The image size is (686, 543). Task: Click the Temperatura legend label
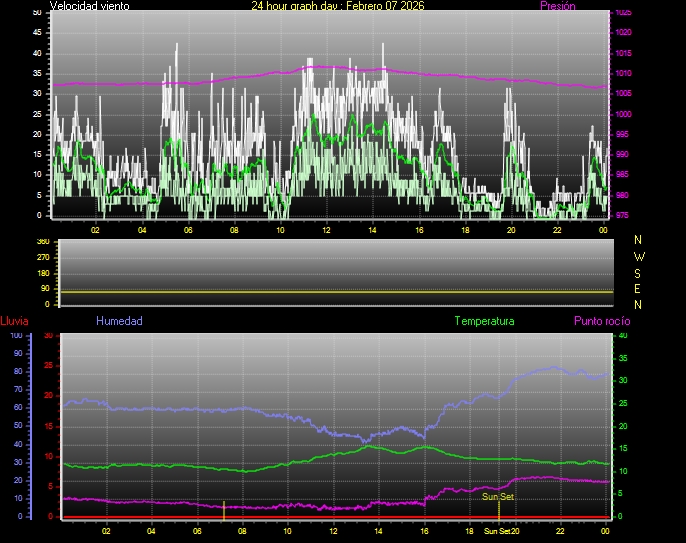pos(484,321)
